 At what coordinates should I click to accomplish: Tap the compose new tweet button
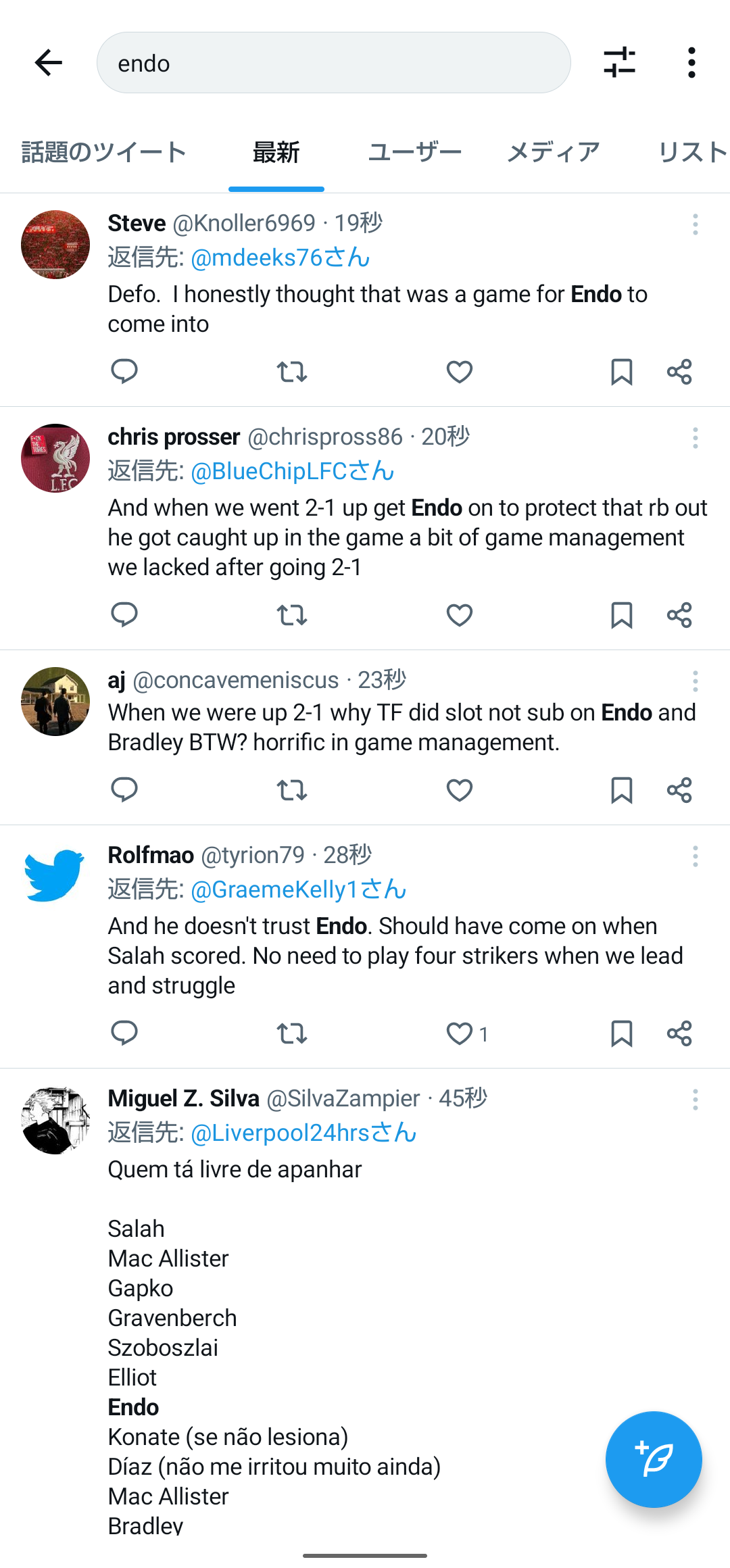click(x=653, y=1459)
